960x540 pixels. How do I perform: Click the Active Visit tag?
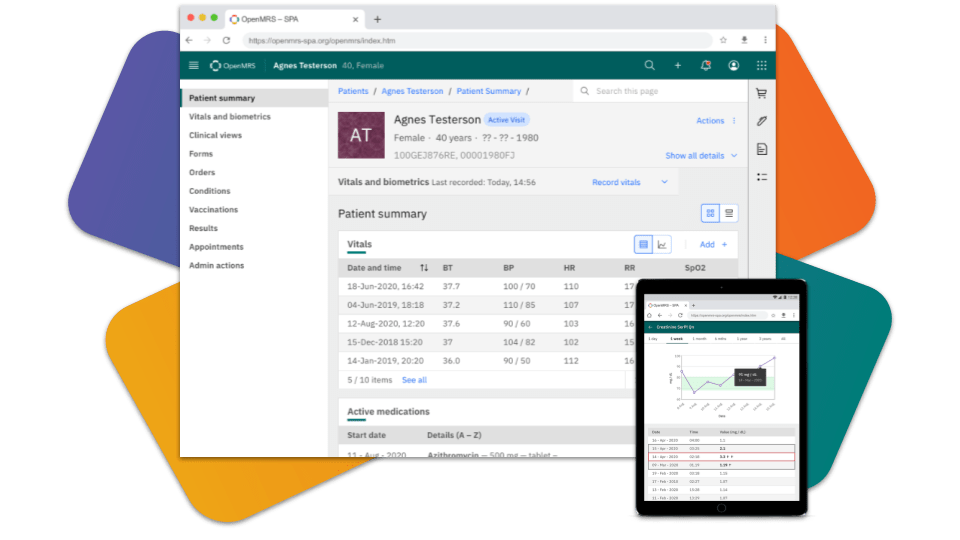pos(506,120)
